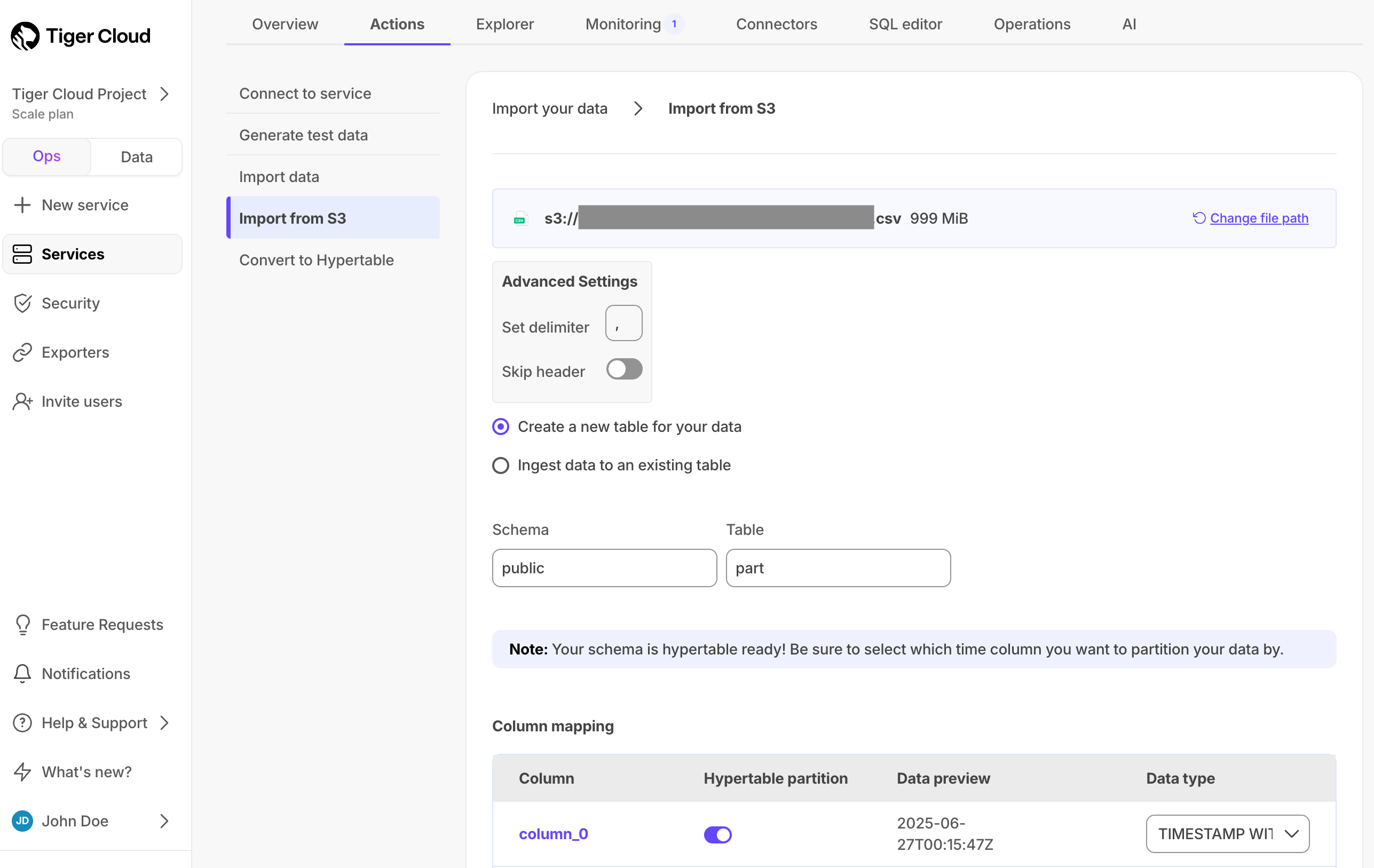Viewport: 1374px width, 868px height.
Task: Open the Monitoring tab
Action: pyautogui.click(x=623, y=24)
